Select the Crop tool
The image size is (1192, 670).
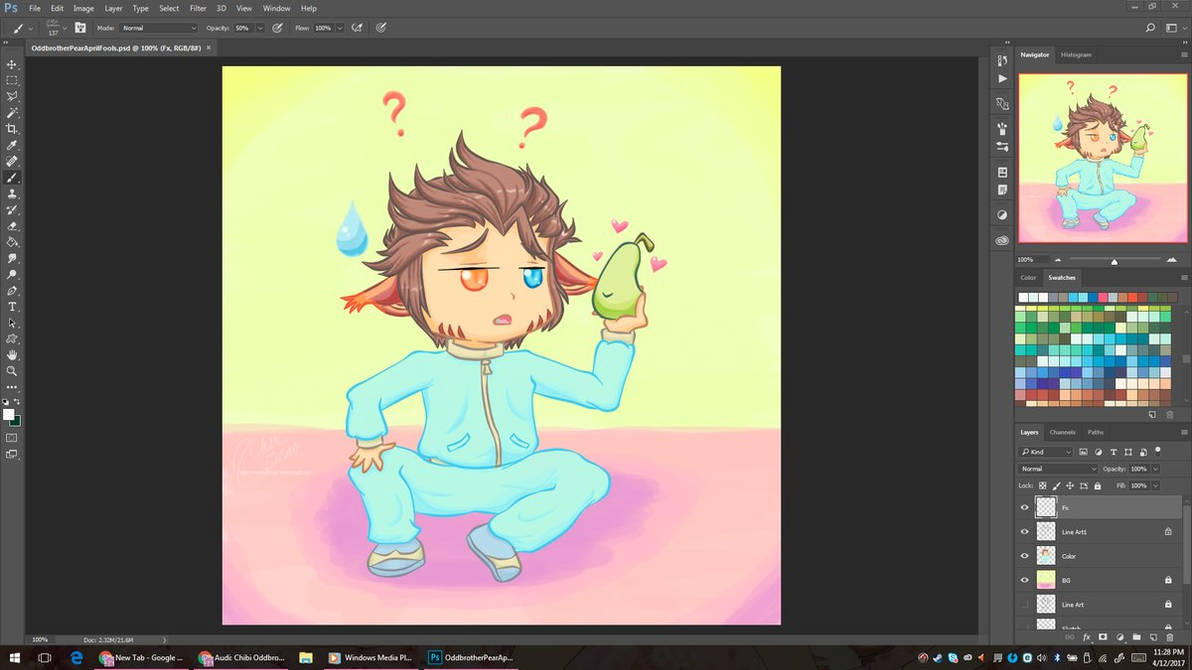tap(11, 129)
